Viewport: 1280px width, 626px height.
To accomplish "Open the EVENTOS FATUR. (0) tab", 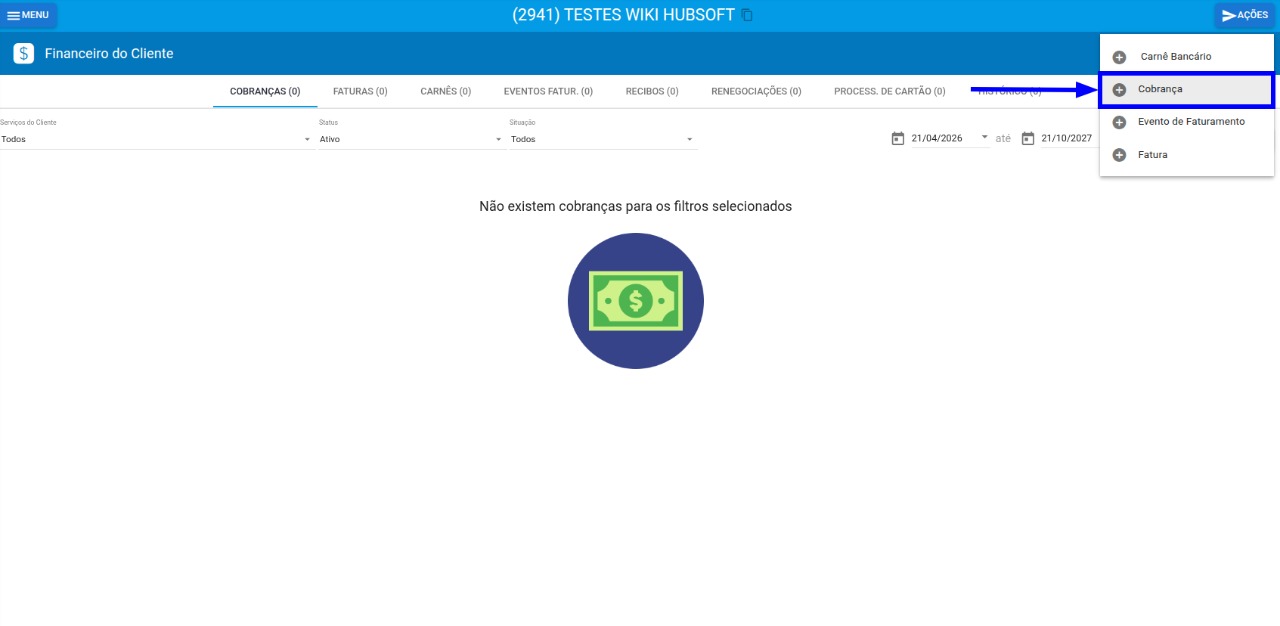I will coord(548,91).
